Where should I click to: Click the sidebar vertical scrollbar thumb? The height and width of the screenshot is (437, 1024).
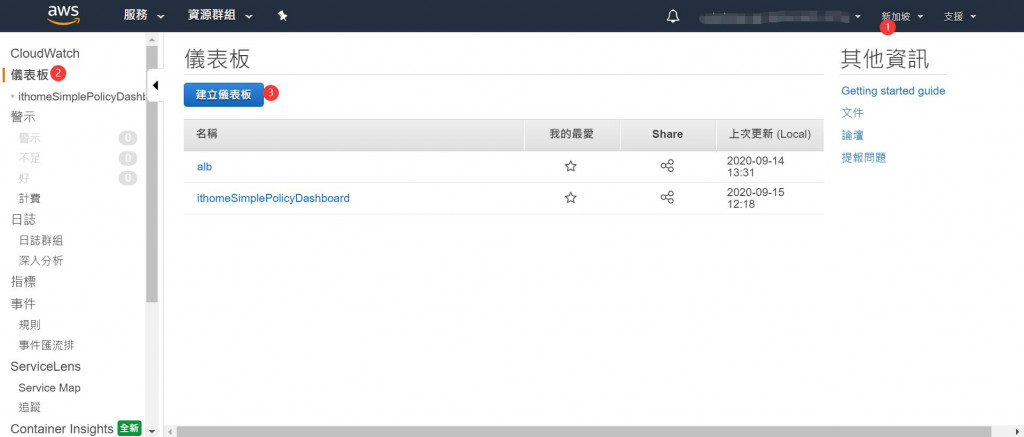click(x=152, y=174)
